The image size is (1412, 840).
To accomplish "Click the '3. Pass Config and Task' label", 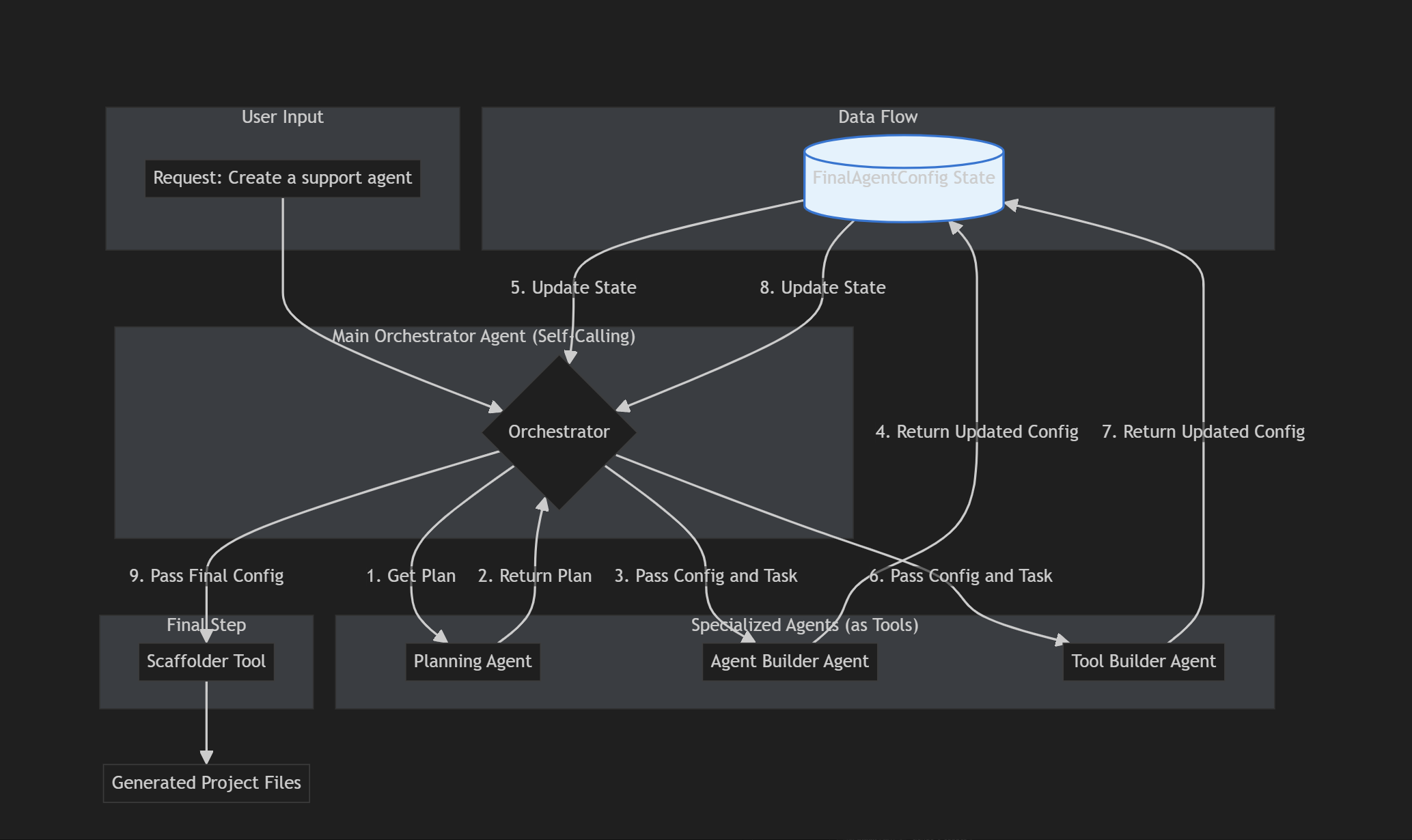I will click(706, 576).
